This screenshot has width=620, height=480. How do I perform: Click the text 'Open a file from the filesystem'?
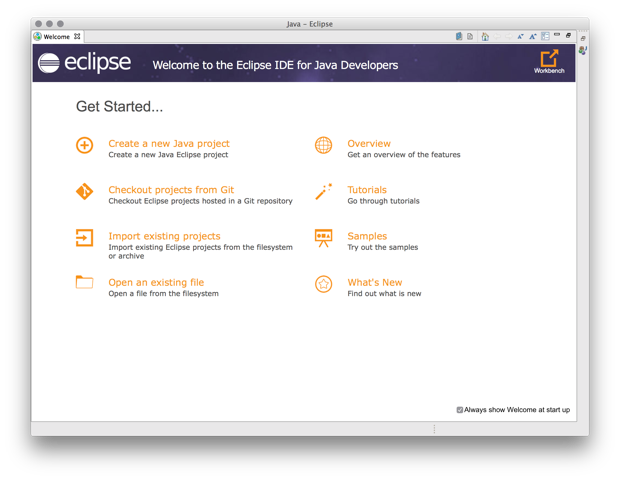(163, 293)
